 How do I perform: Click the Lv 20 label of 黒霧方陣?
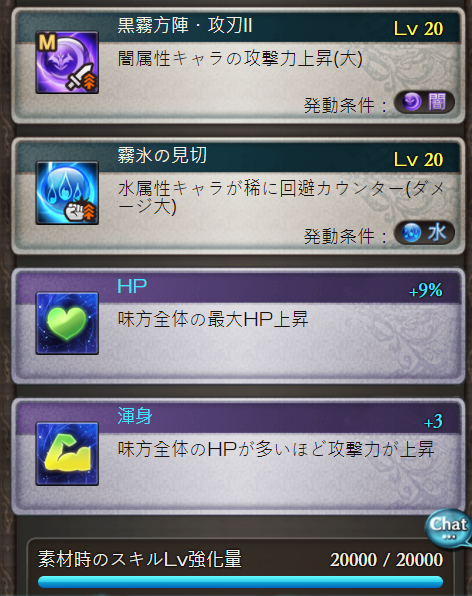[x=418, y=29]
